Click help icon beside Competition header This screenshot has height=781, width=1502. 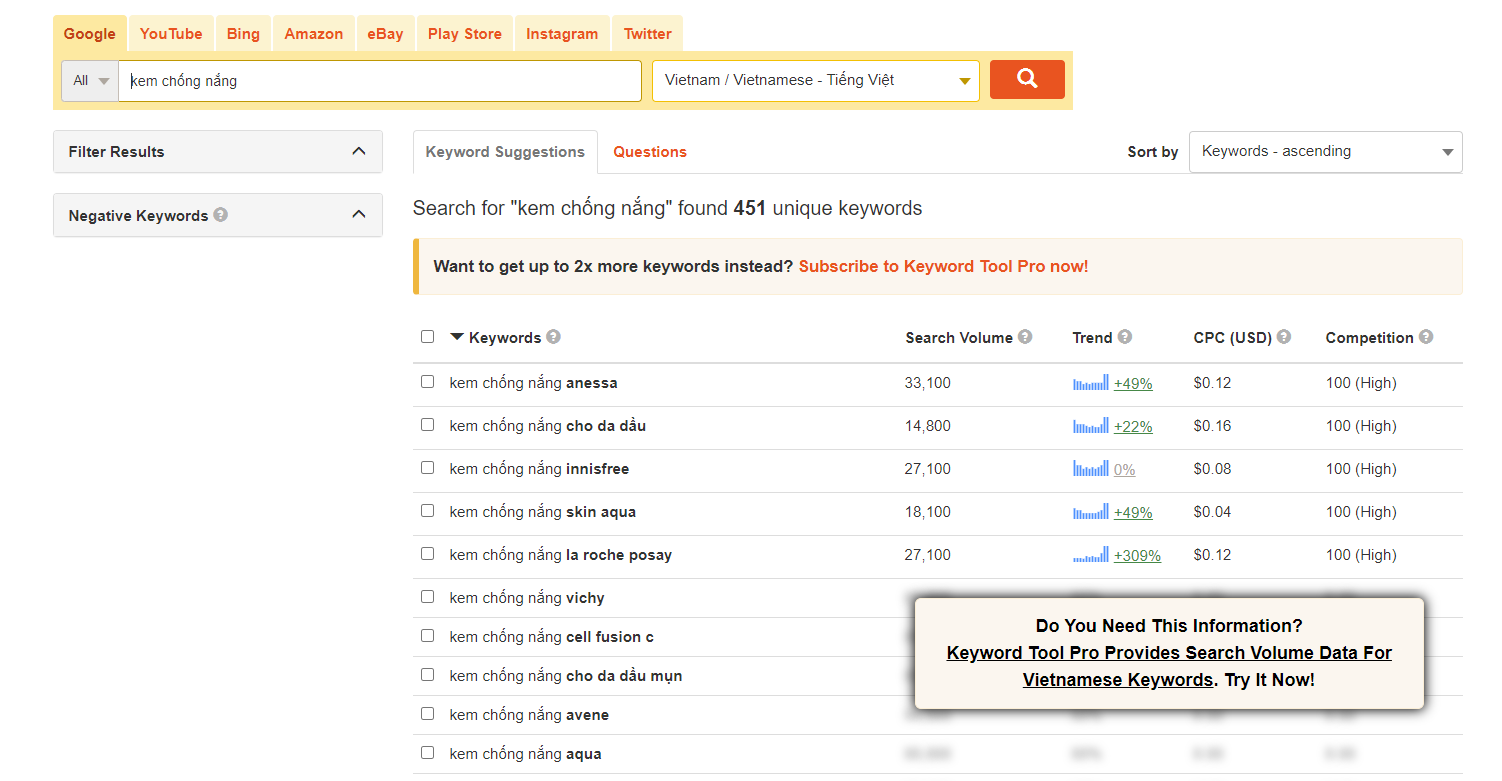click(x=1426, y=337)
